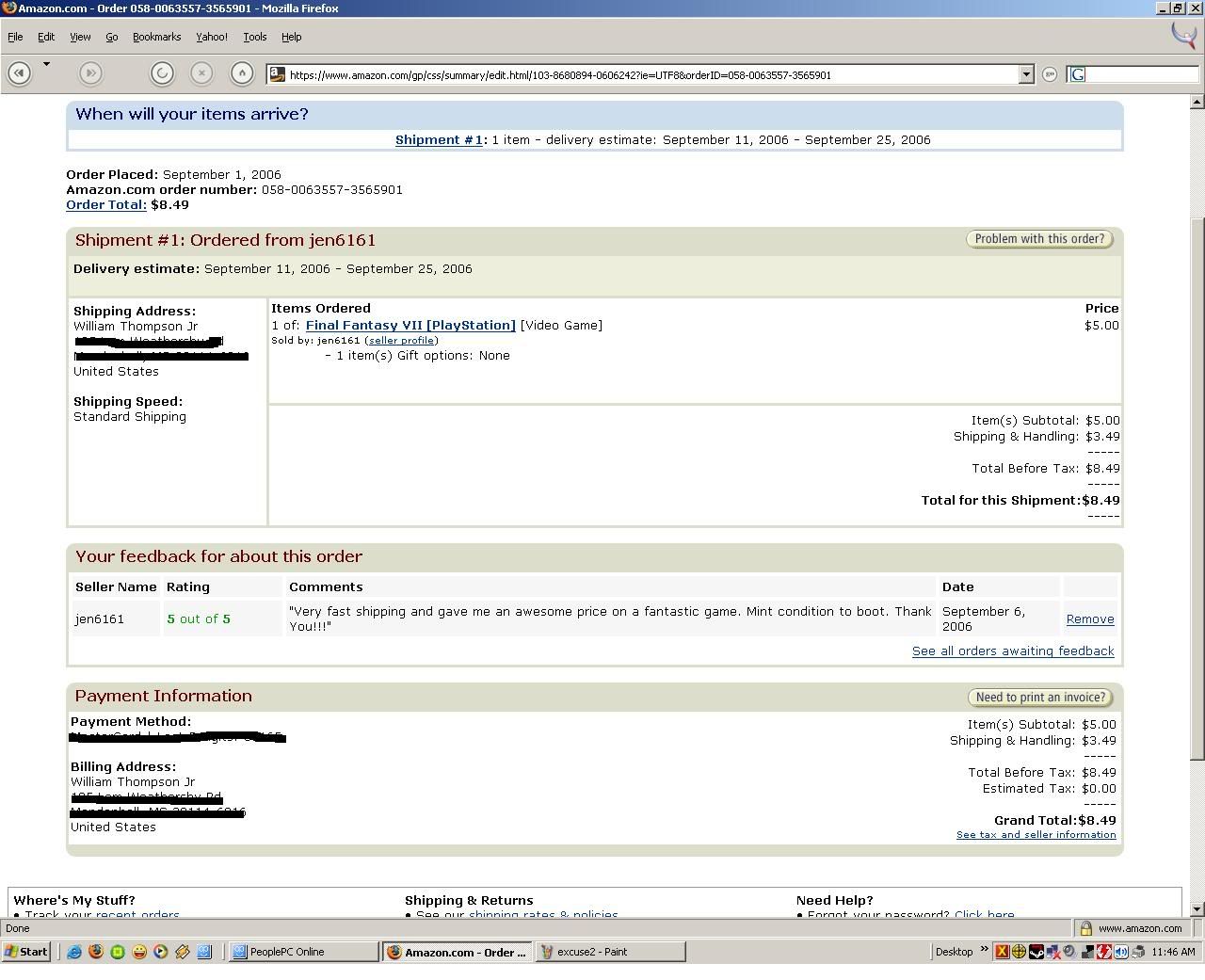
Task: Click the Amazon site icon in address bar
Action: 277,74
